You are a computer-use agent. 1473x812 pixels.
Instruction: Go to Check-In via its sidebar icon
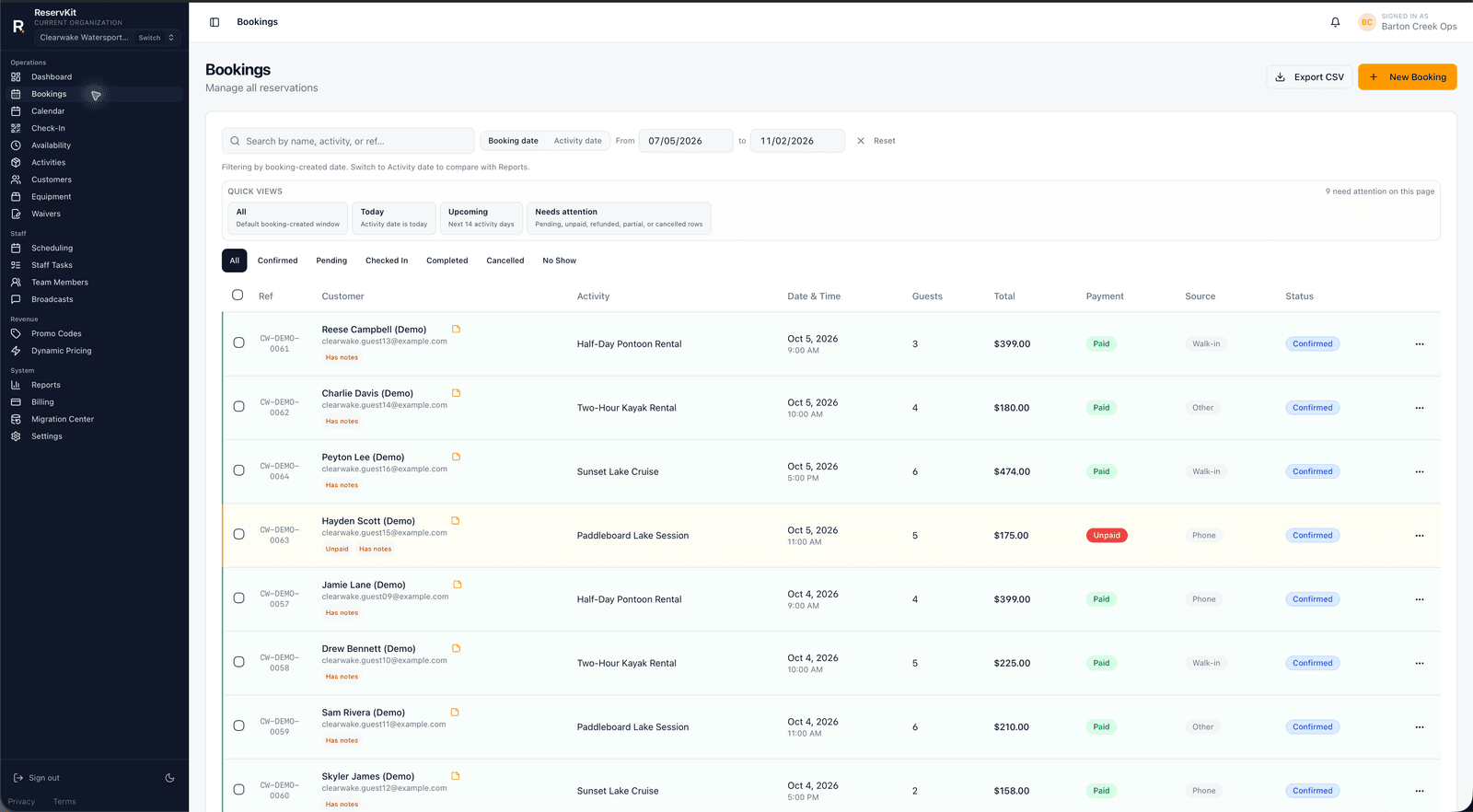pyautogui.click(x=16, y=128)
